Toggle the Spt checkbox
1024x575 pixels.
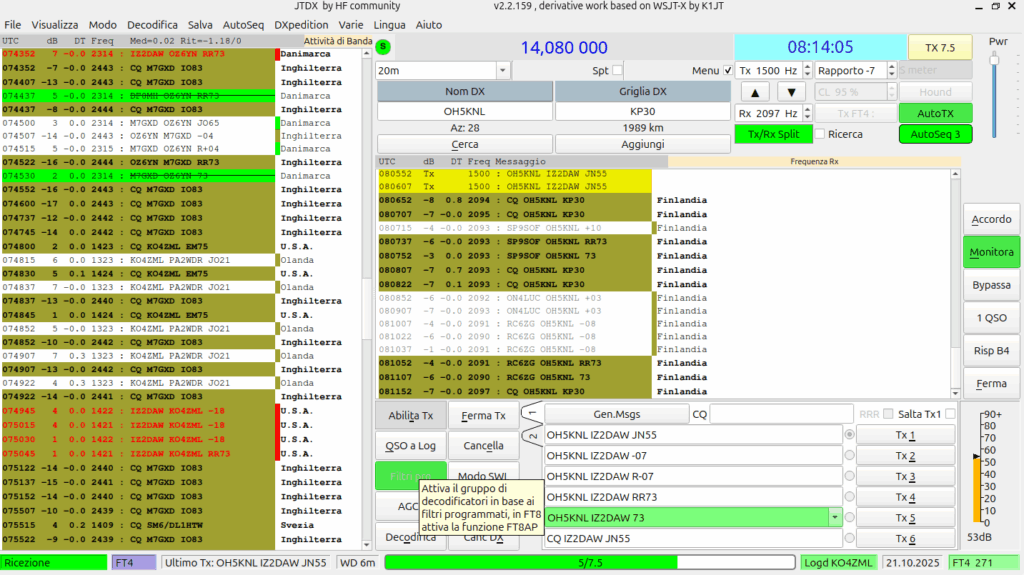pyautogui.click(x=617, y=70)
